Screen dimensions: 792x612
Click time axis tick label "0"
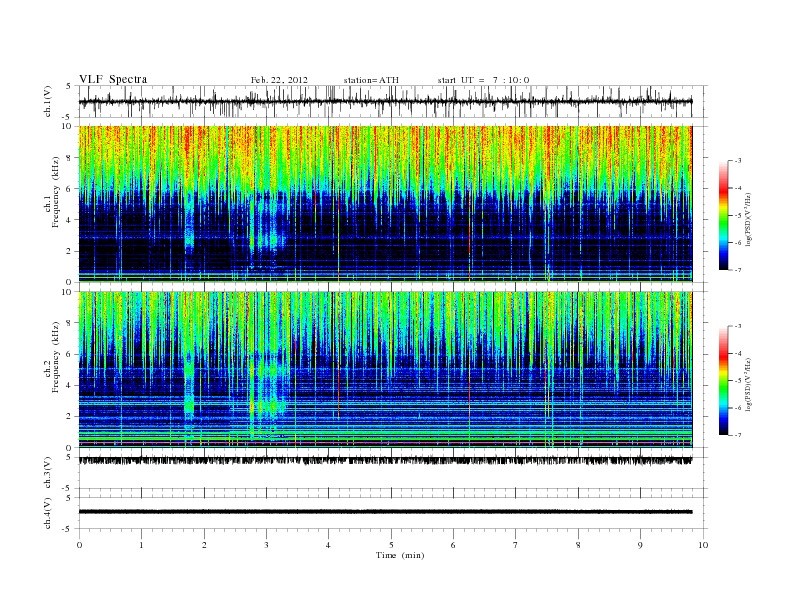pos(79,545)
